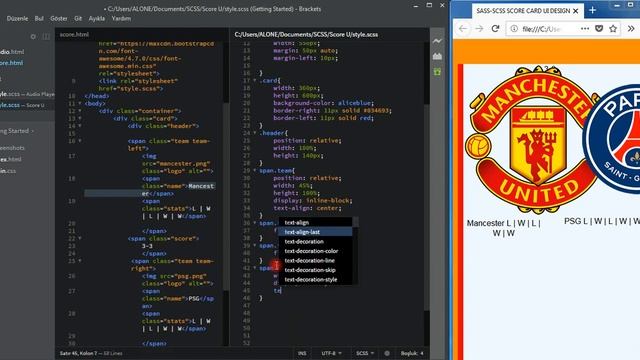Image resolution: width=640 pixels, height=360 pixels.
Task: Open UTF-8 encoding dropdown
Action: tap(331, 353)
